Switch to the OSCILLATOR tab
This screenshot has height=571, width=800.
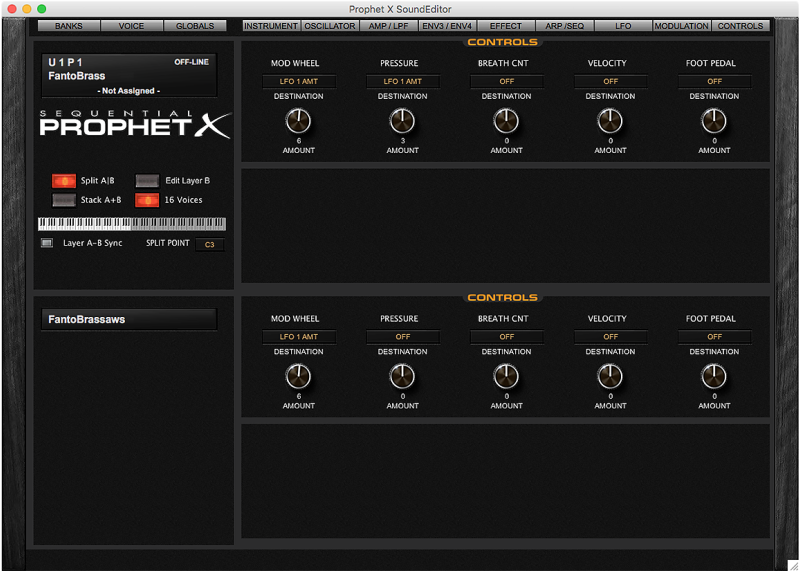[330, 26]
